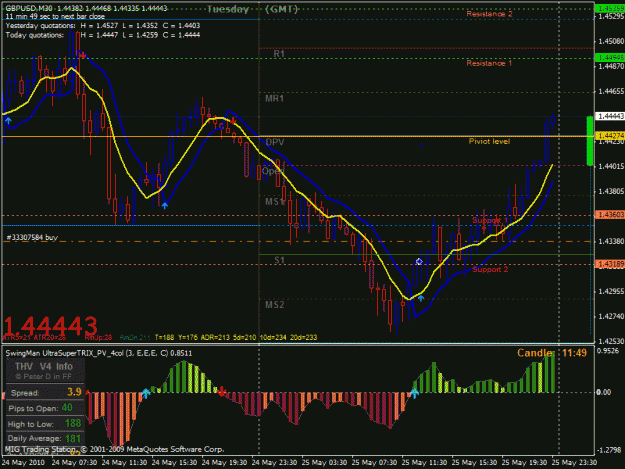Image resolution: width=625 pixels, height=469 pixels.
Task: Select the Support 1 line label
Action: [x=490, y=220]
